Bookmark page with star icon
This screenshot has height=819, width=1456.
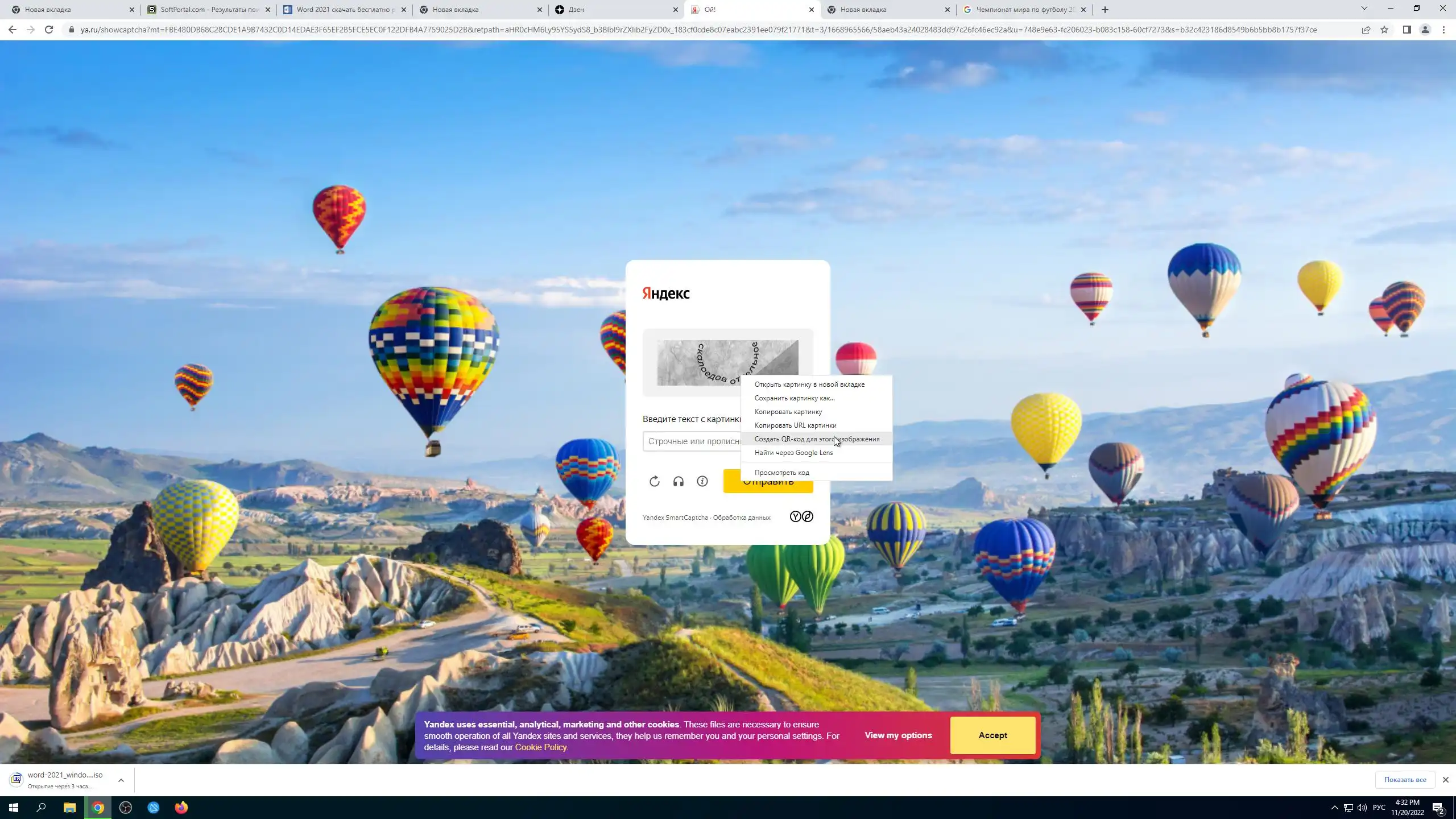pos(1384,30)
